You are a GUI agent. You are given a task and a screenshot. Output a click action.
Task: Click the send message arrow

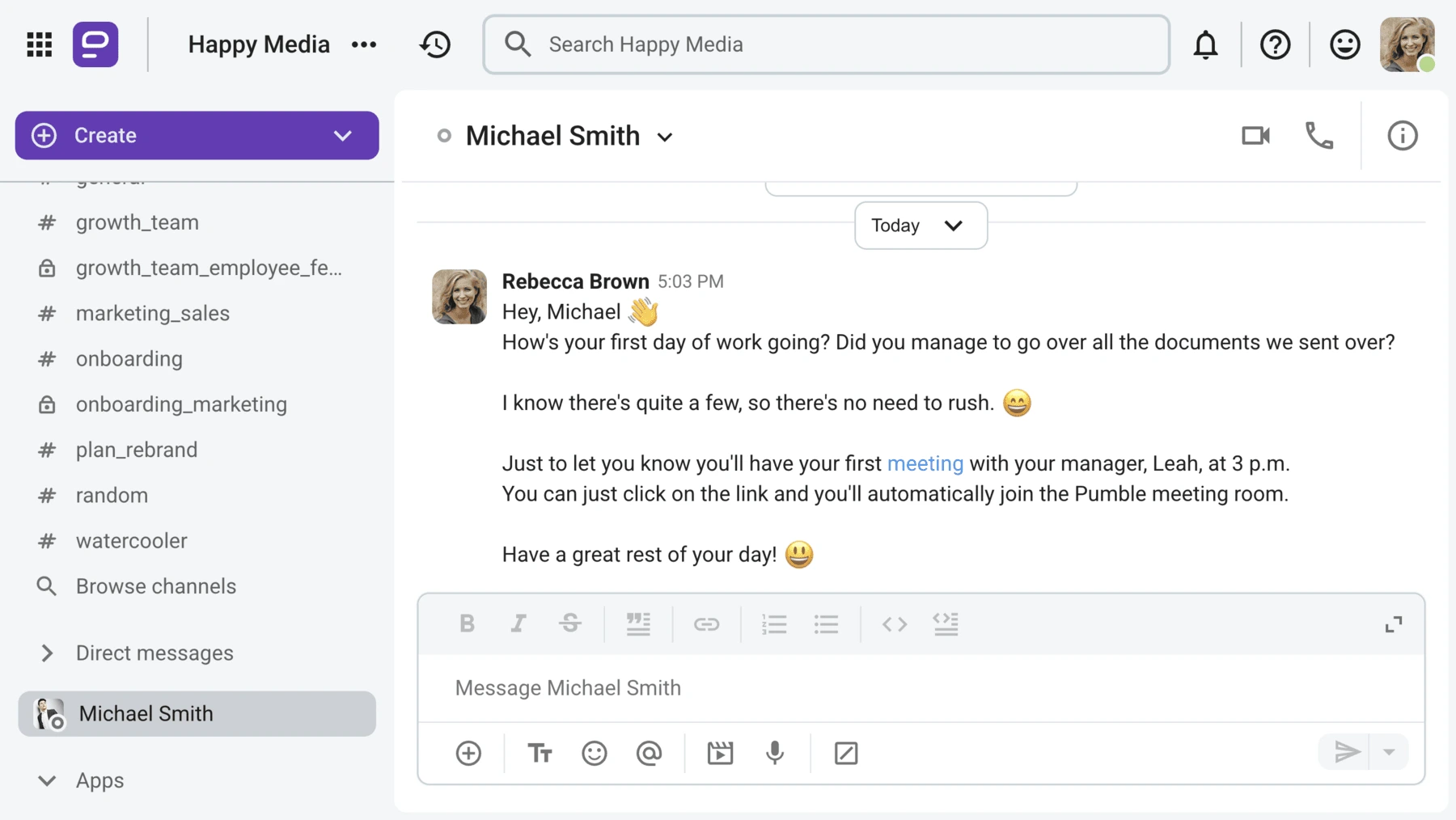click(1345, 752)
